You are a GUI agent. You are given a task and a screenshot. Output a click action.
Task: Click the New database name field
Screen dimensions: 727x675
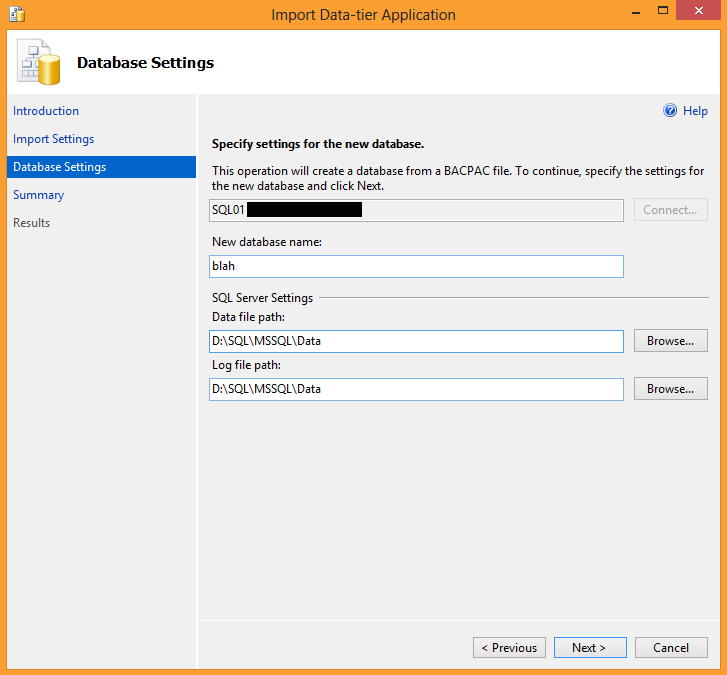[417, 266]
